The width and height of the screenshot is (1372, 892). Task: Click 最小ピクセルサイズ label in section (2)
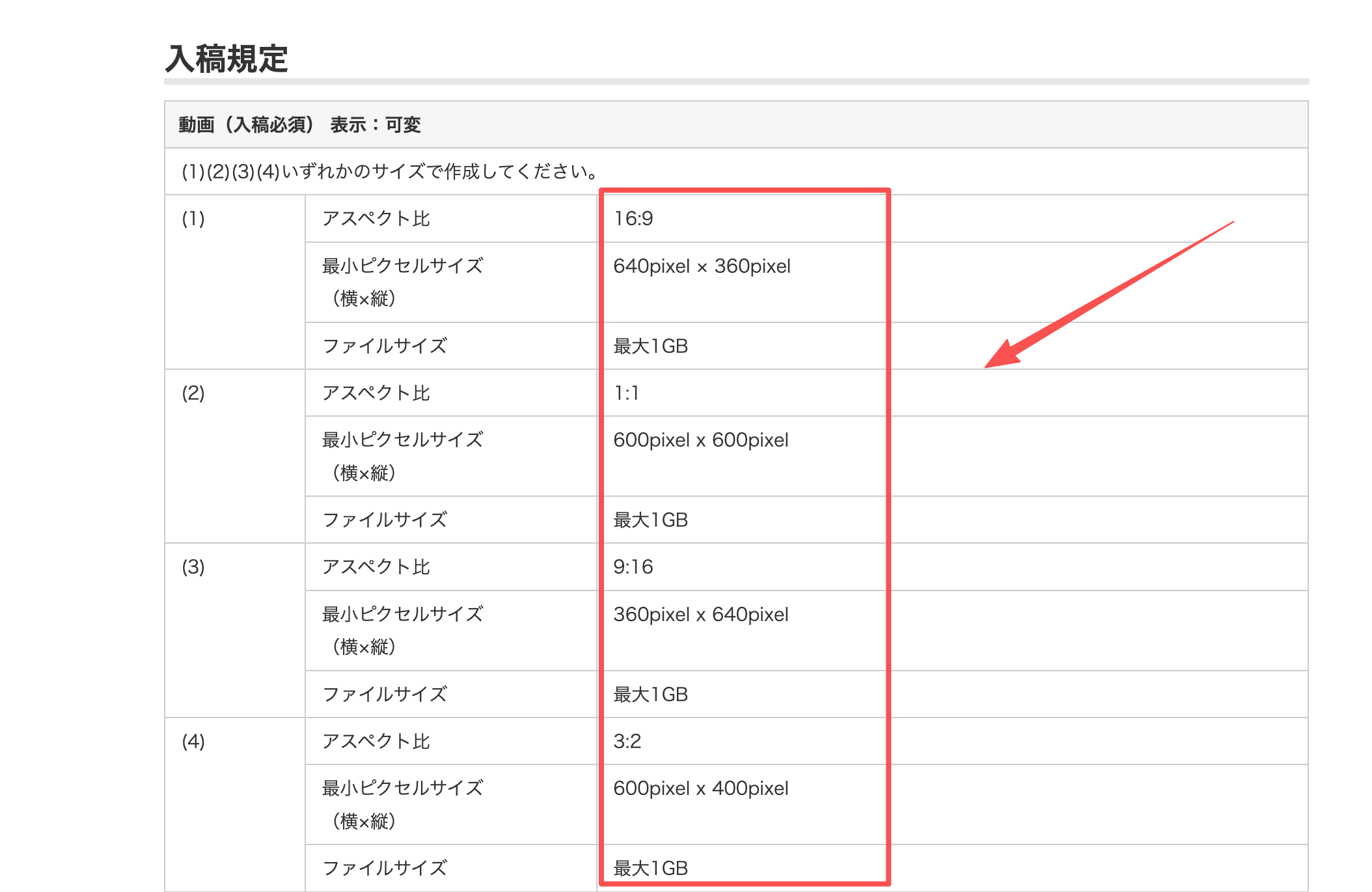[x=403, y=439]
